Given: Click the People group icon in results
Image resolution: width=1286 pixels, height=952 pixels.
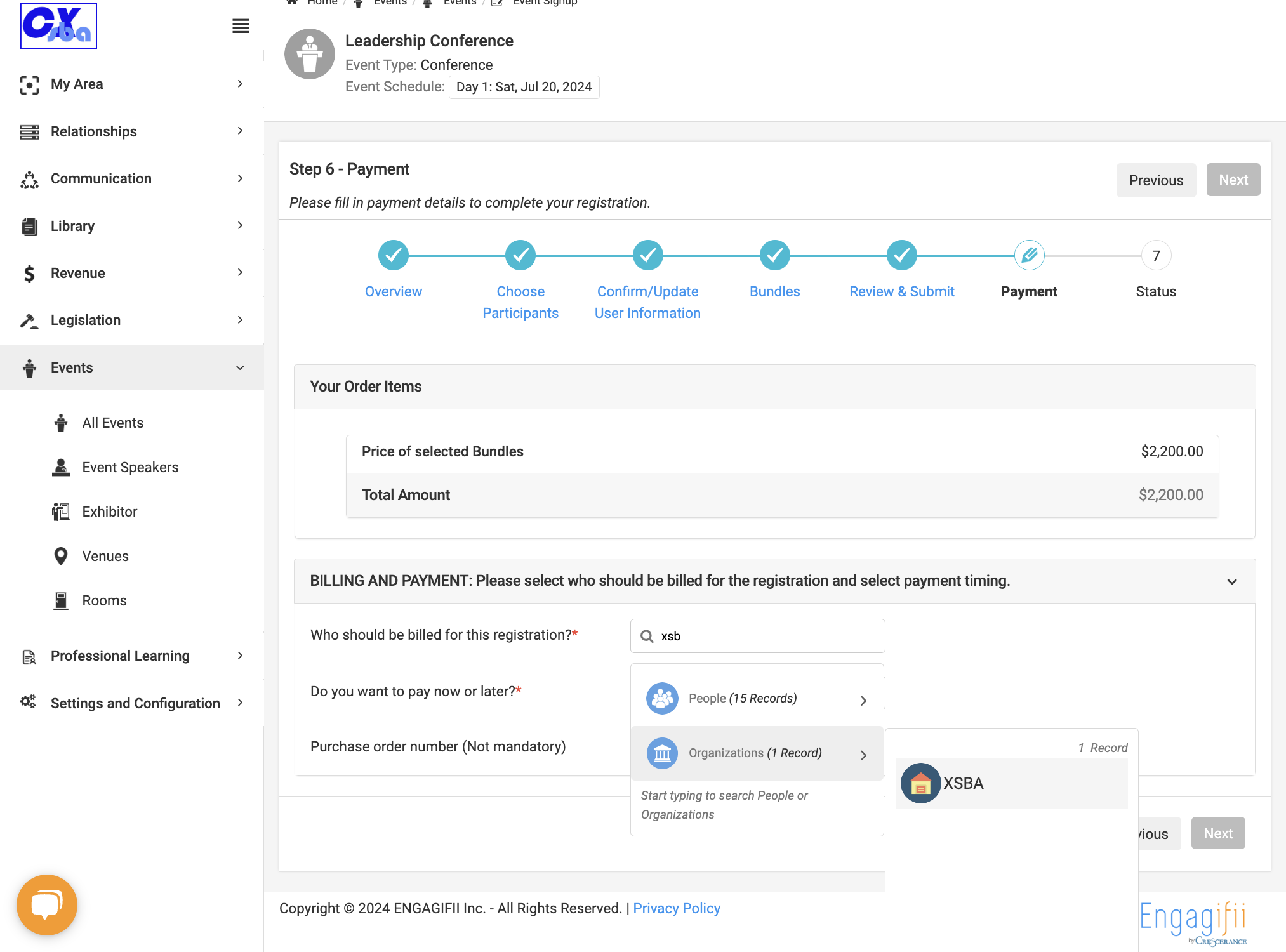Looking at the screenshot, I should click(662, 699).
